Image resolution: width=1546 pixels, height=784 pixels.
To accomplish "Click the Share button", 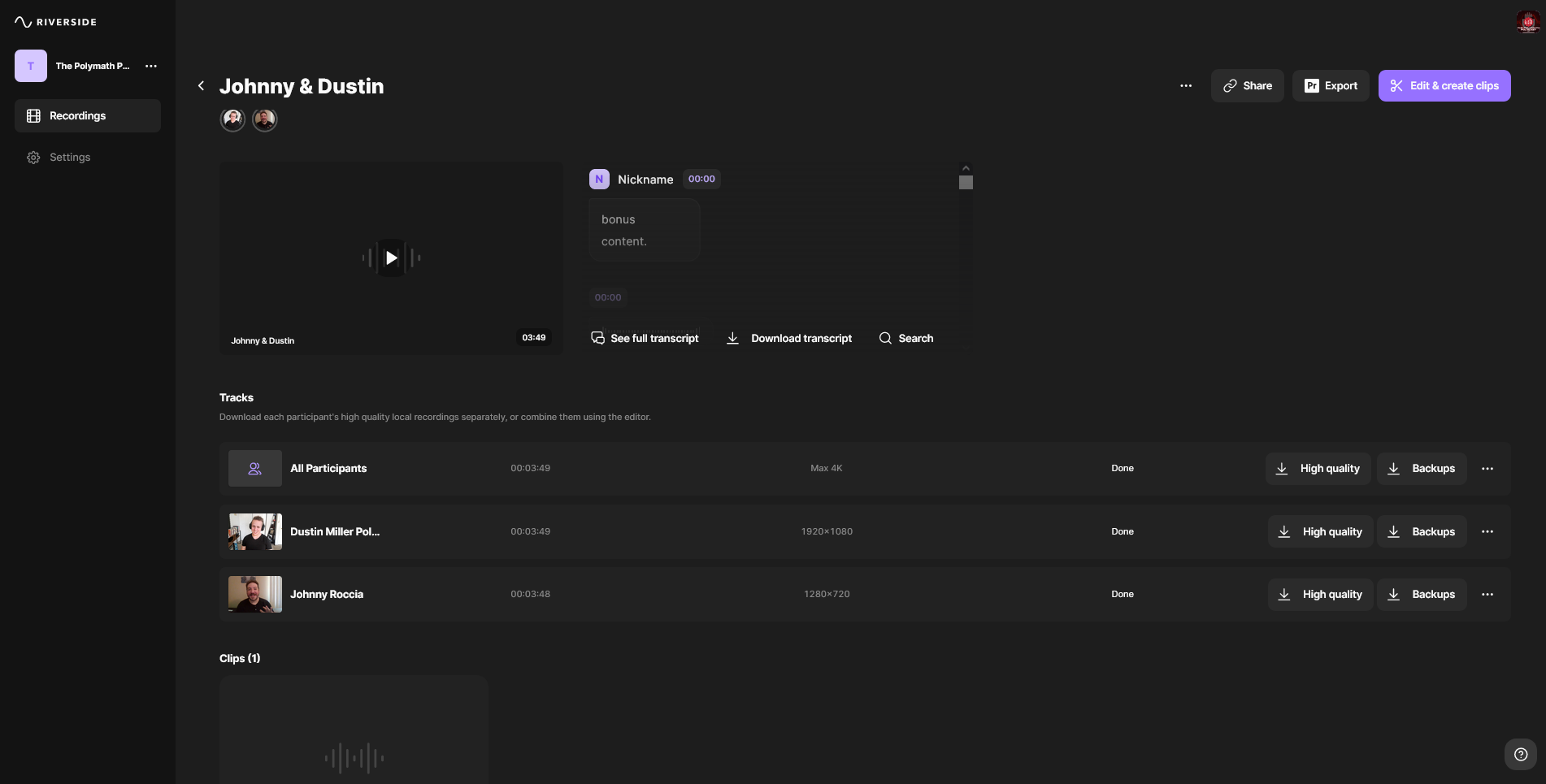I will pos(1247,86).
